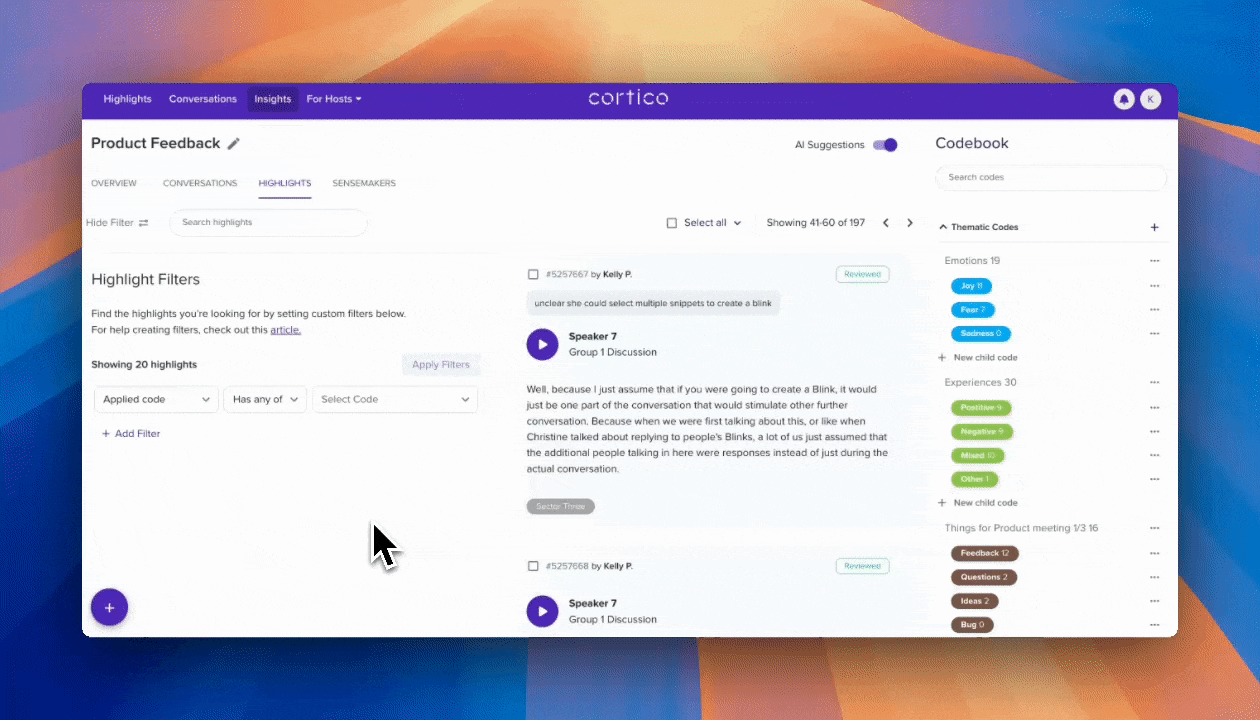The height and width of the screenshot is (720, 1260).
Task: Open Conversations in top navigation
Action: (x=203, y=99)
